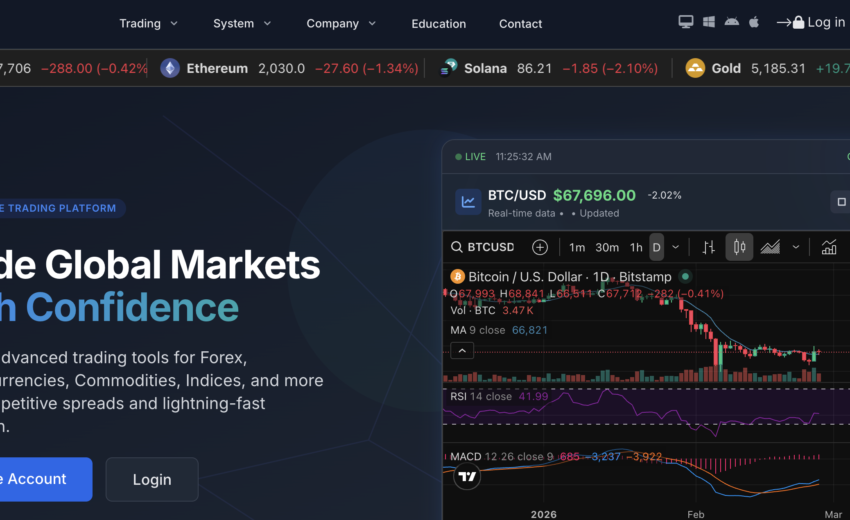This screenshot has width=850, height=520.
Task: Click the Trading Platform badge
Action: (x=62, y=208)
